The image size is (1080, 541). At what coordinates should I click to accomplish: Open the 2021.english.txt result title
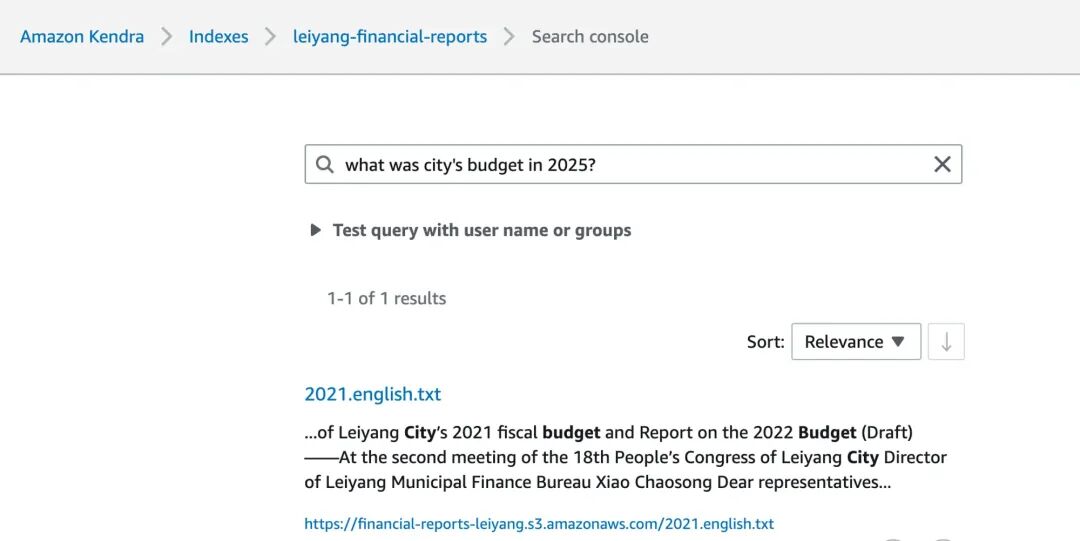tap(373, 394)
